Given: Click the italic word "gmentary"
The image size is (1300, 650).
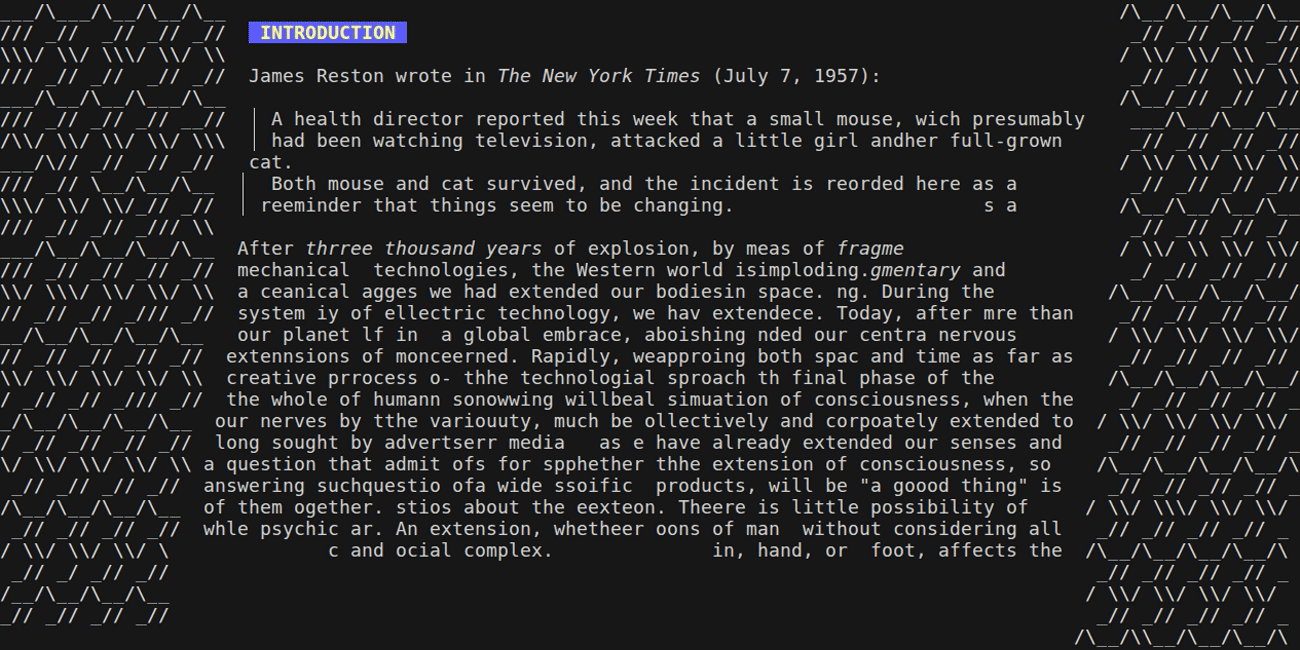Looking at the screenshot, I should coord(915,270).
